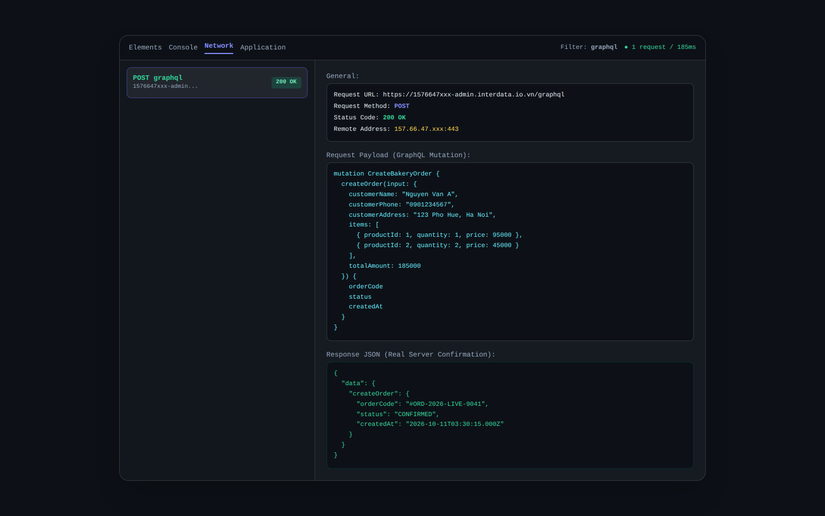The image size is (825, 516).
Task: Click the "data": { line in response
Action: (x=358, y=383)
